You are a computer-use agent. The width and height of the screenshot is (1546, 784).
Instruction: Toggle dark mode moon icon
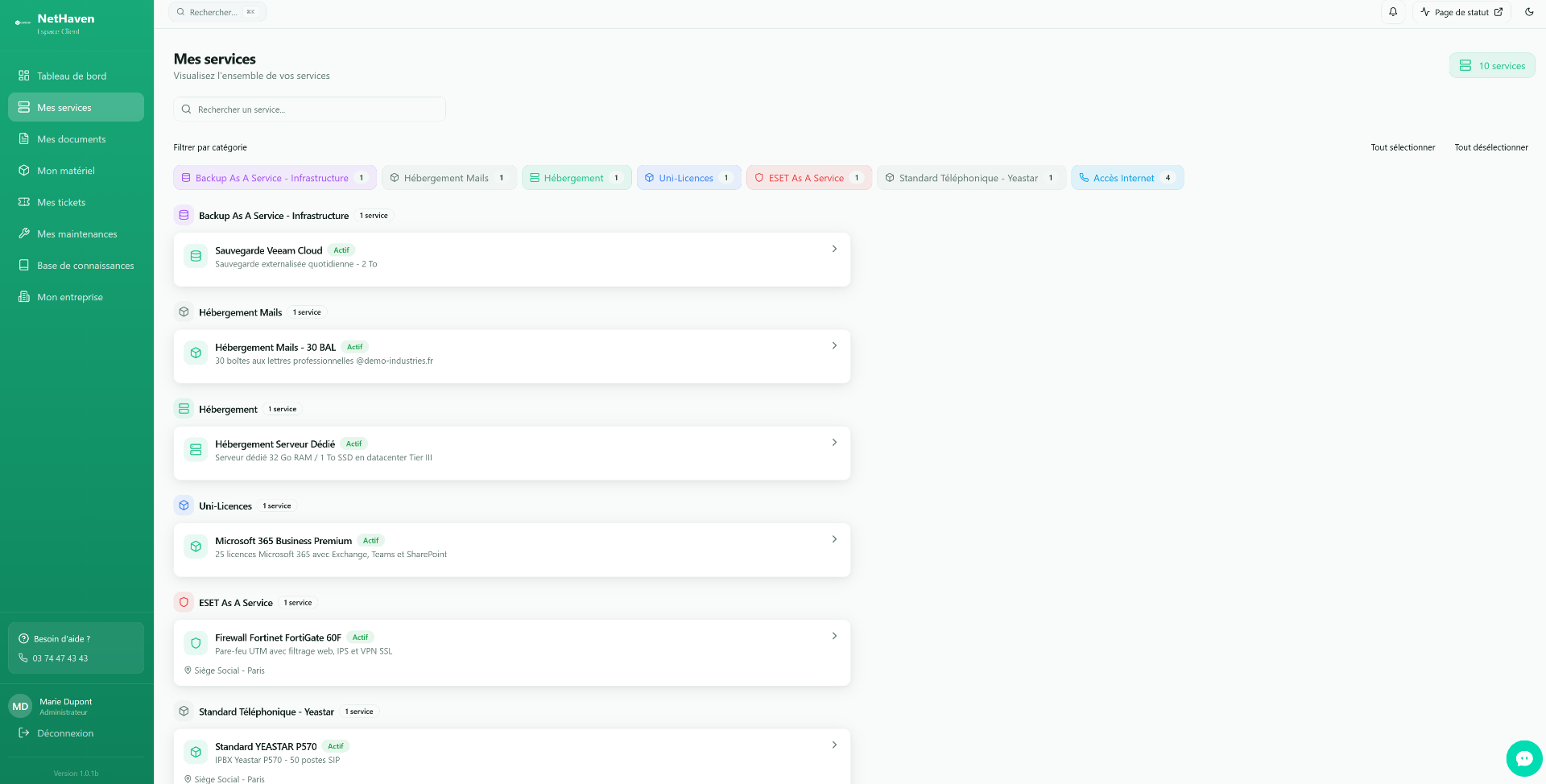[x=1529, y=12]
